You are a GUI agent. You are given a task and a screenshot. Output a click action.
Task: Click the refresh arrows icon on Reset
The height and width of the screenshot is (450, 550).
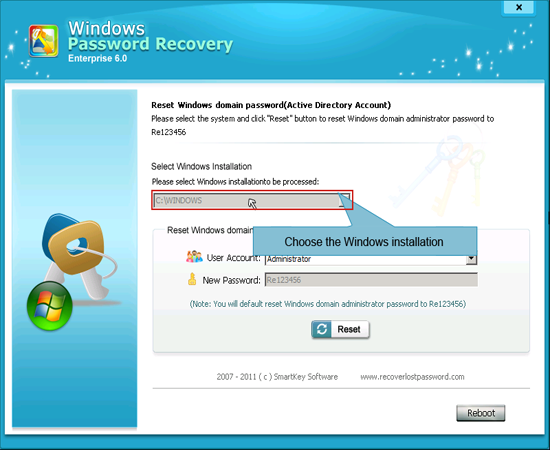tap(322, 329)
